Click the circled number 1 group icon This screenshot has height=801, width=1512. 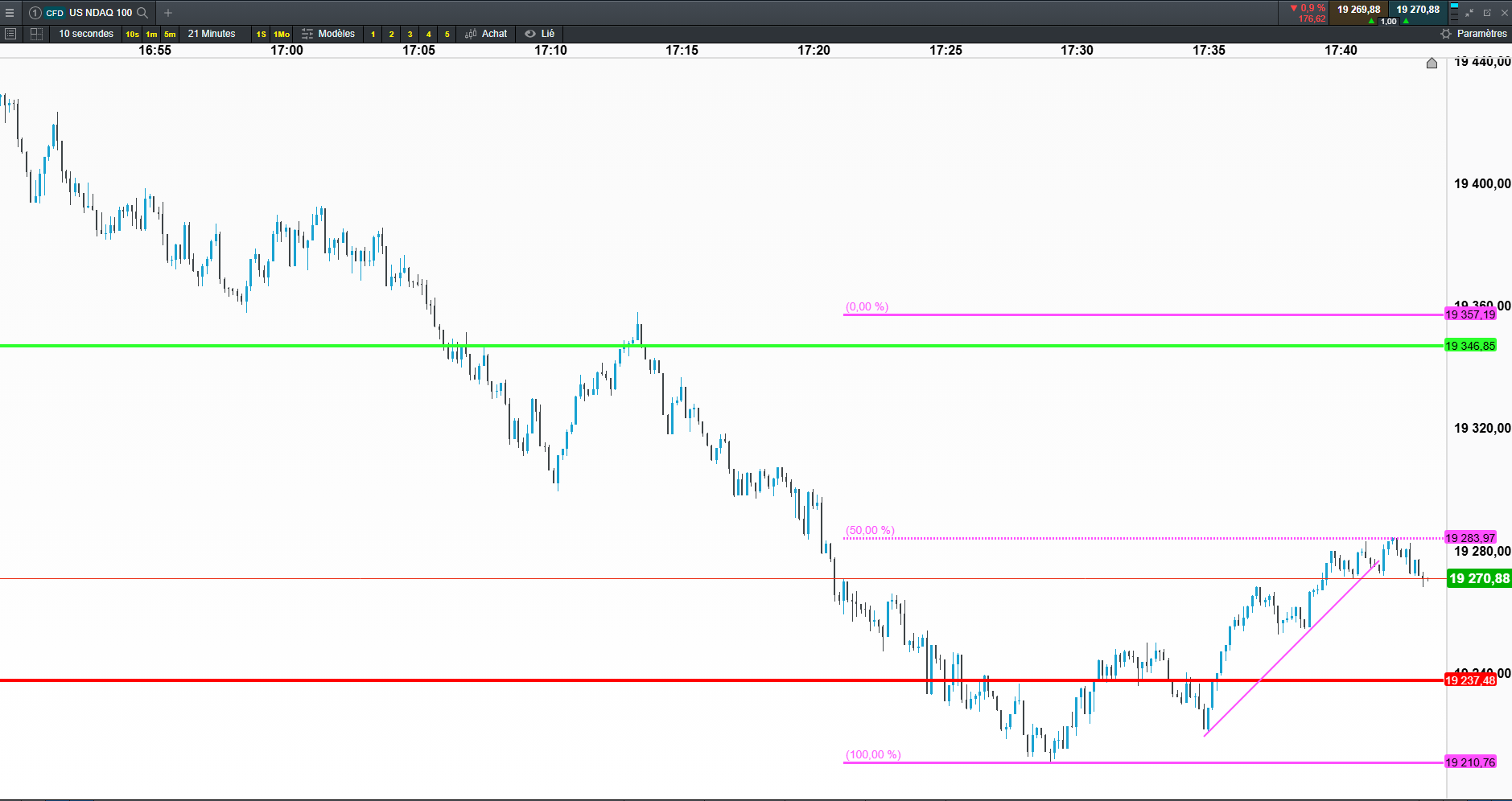[x=35, y=13]
